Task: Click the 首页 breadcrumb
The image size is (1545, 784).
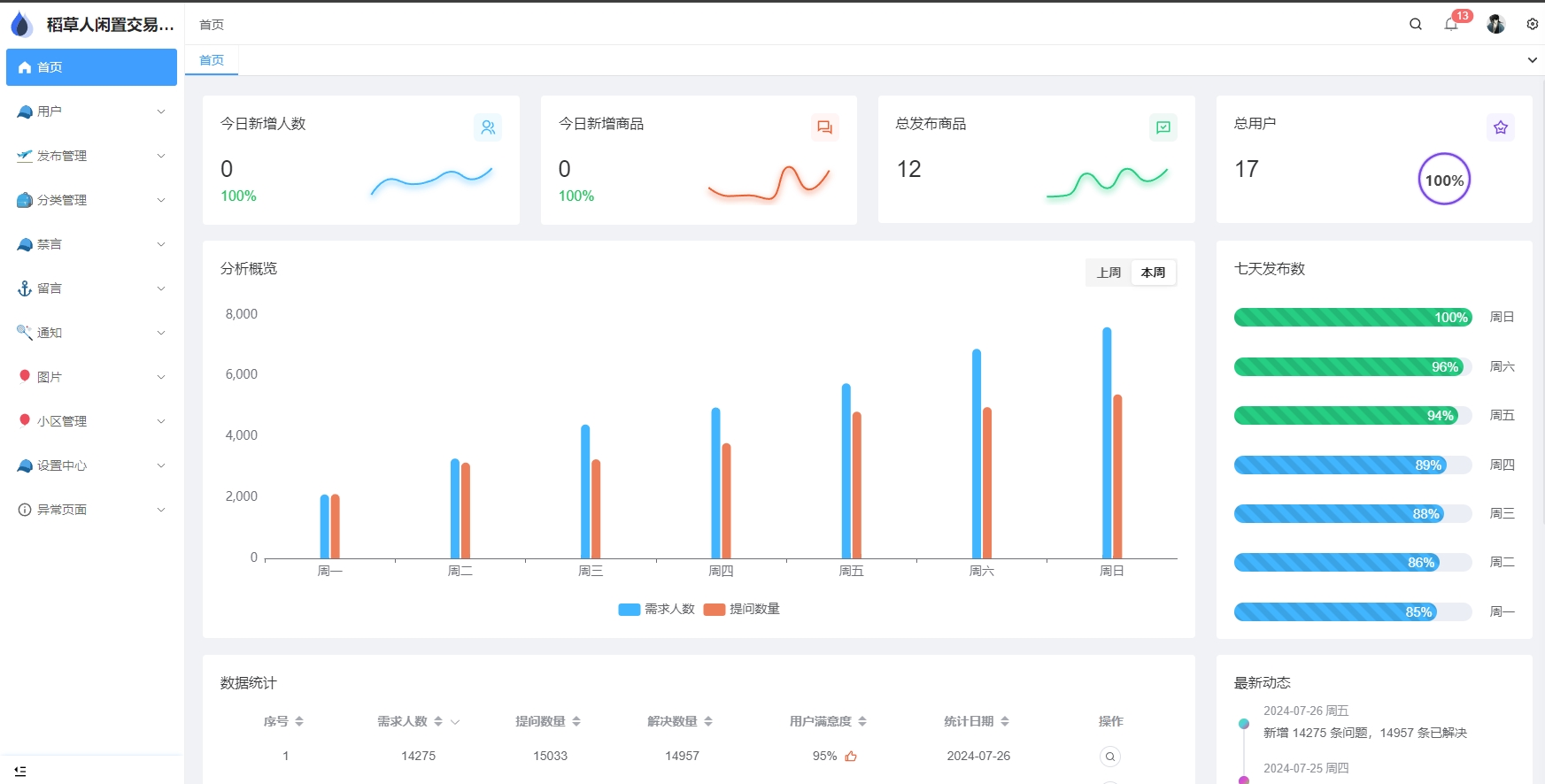Action: tap(212, 25)
